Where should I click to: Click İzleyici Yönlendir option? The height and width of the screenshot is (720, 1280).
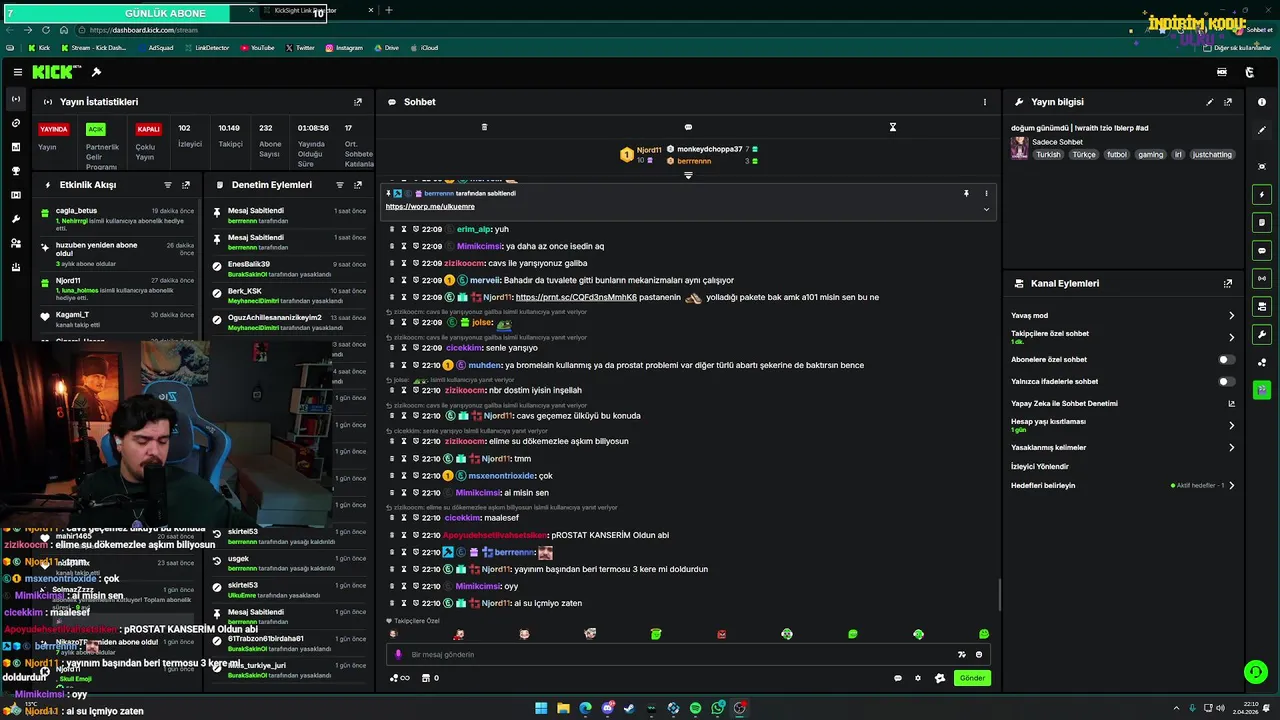click(x=1040, y=466)
